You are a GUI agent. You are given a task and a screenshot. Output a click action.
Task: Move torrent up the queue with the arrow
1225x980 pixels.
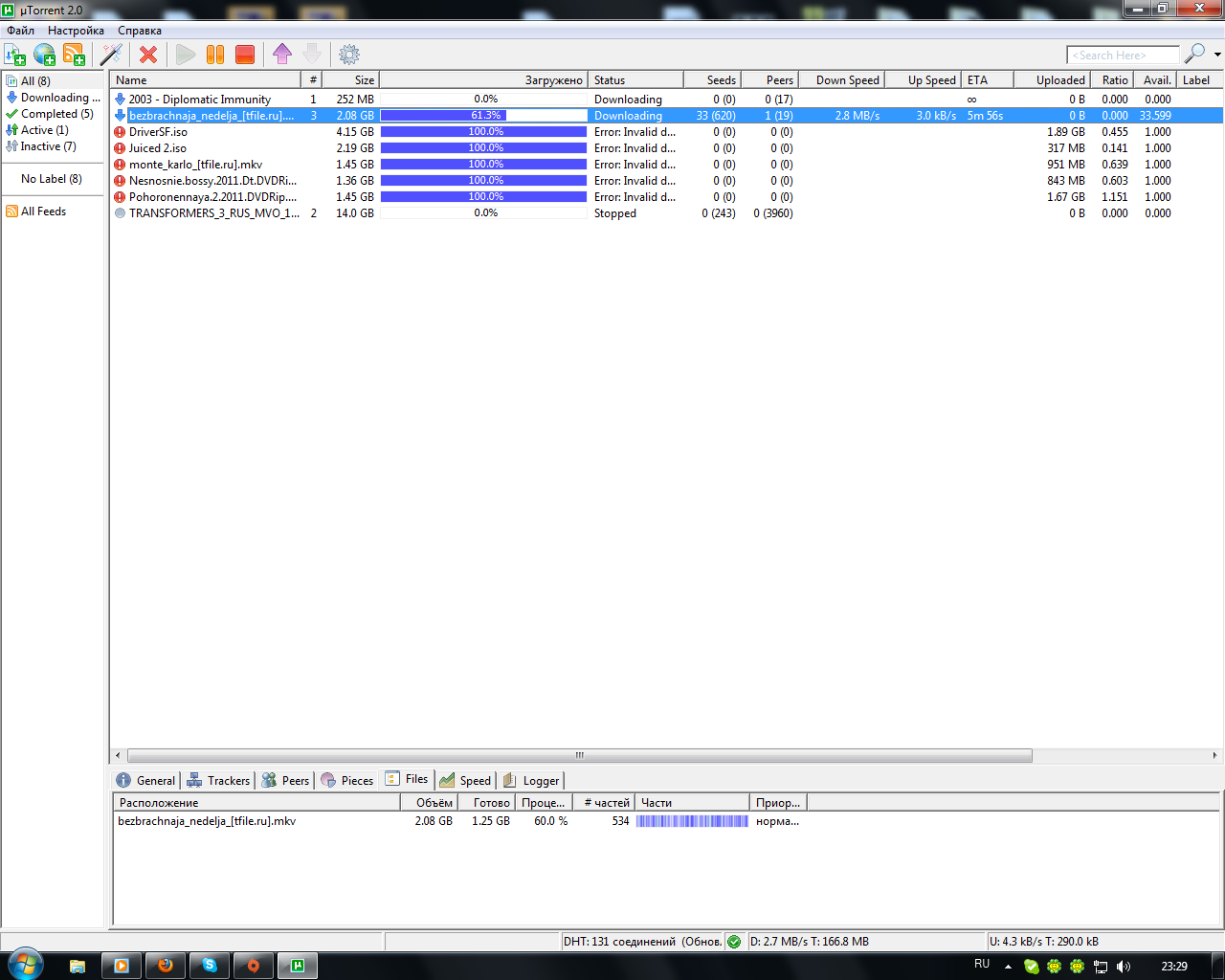point(282,55)
